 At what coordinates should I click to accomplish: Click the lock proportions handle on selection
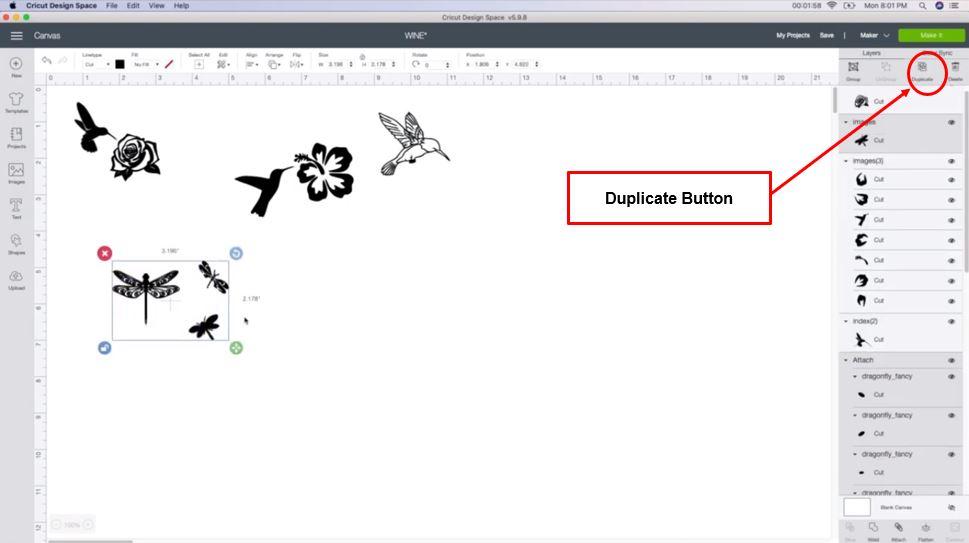[x=104, y=348]
